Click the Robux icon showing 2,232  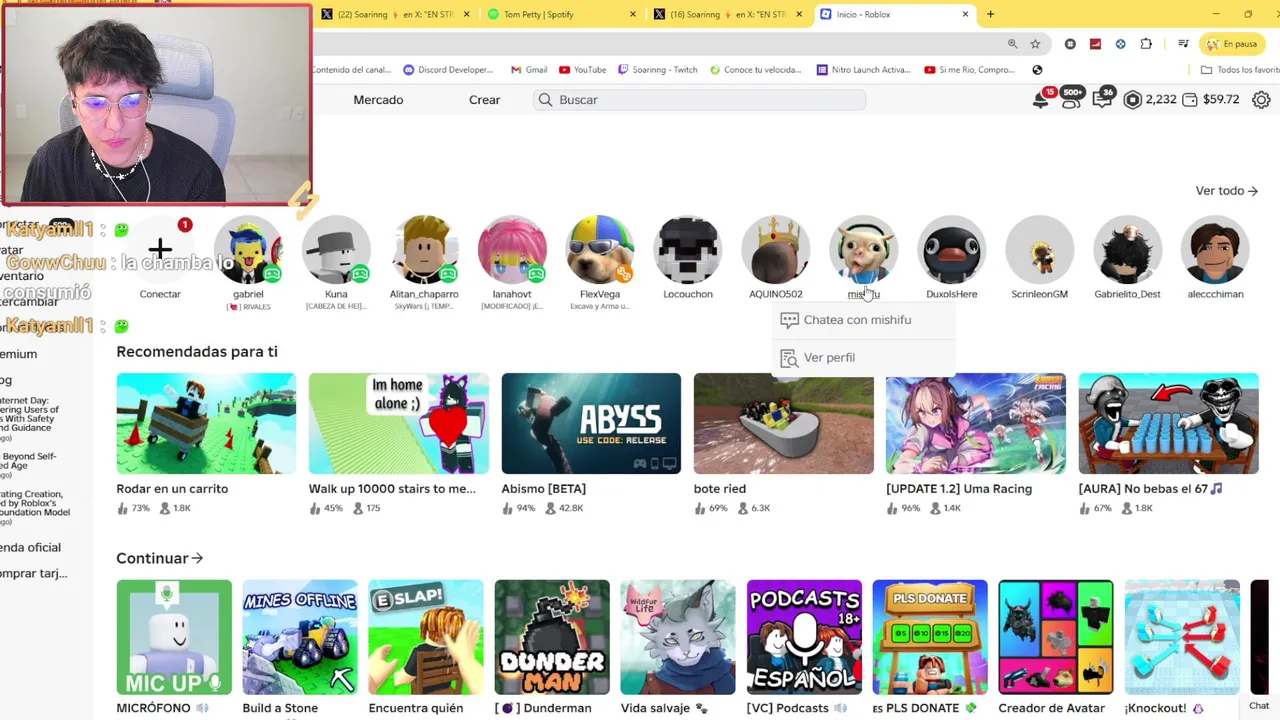tap(1132, 100)
